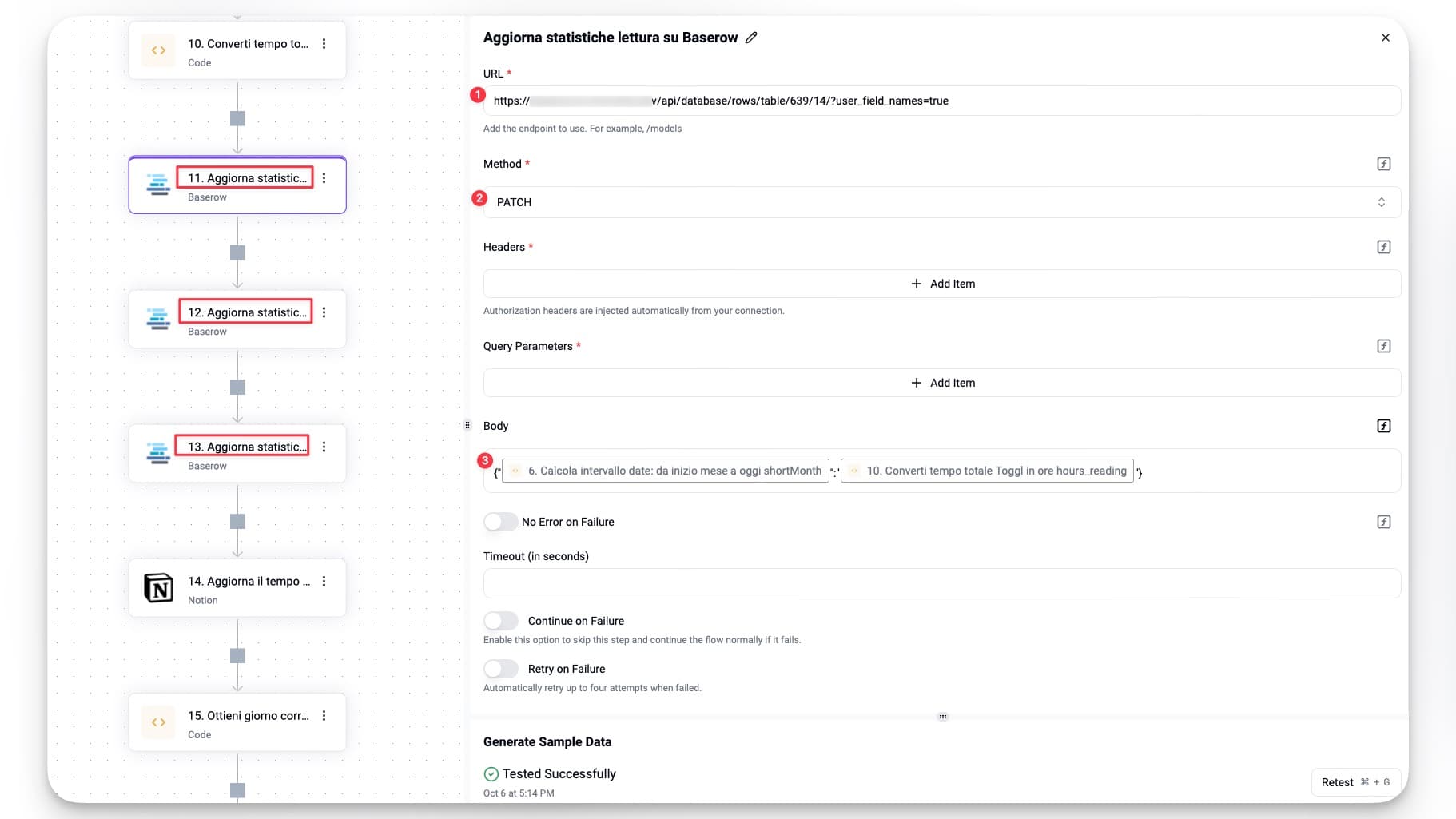Viewport: 1456px width, 819px height.
Task: Click the Baserow icon on step 13
Action: (158, 453)
